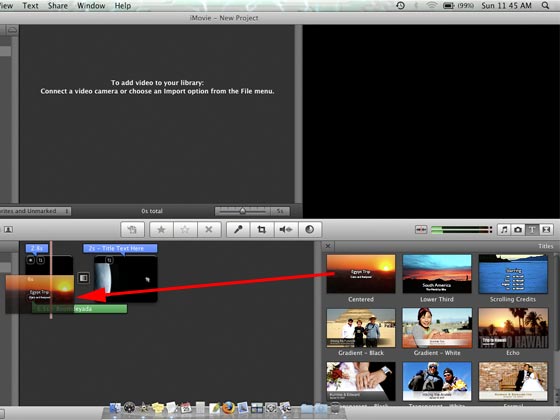Show the photos browser with camera icon
This screenshot has width=560, height=420.
[518, 230]
